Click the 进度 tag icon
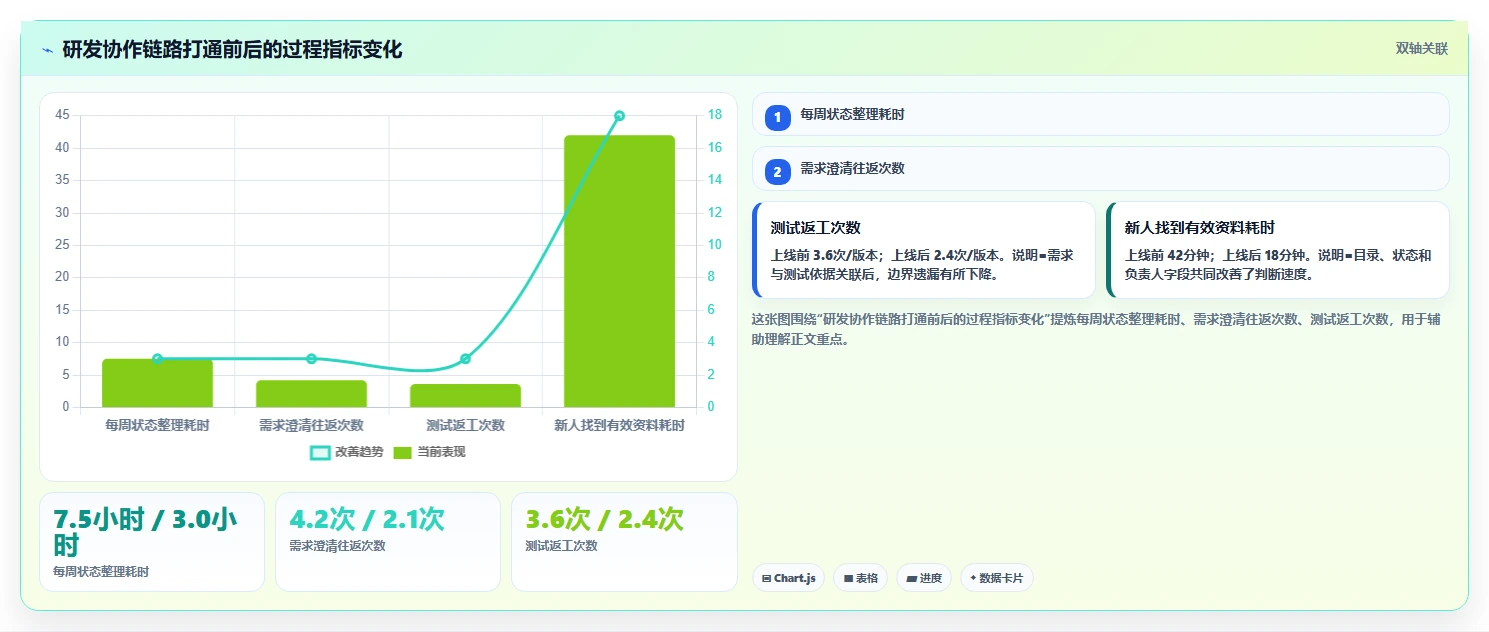1489x632 pixels. tap(911, 578)
